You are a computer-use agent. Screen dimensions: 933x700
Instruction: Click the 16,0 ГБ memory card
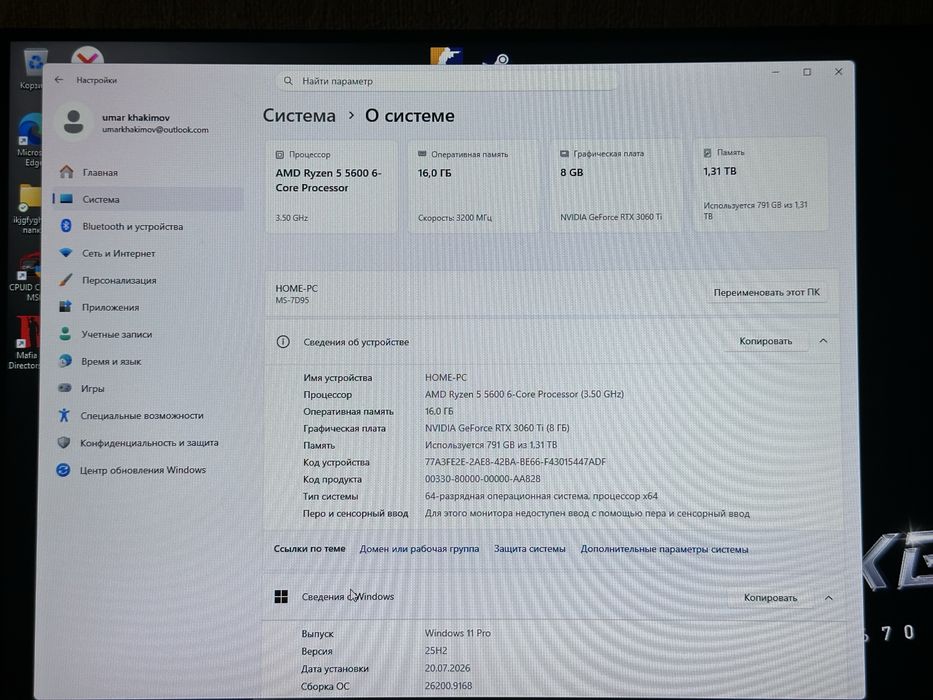(474, 186)
